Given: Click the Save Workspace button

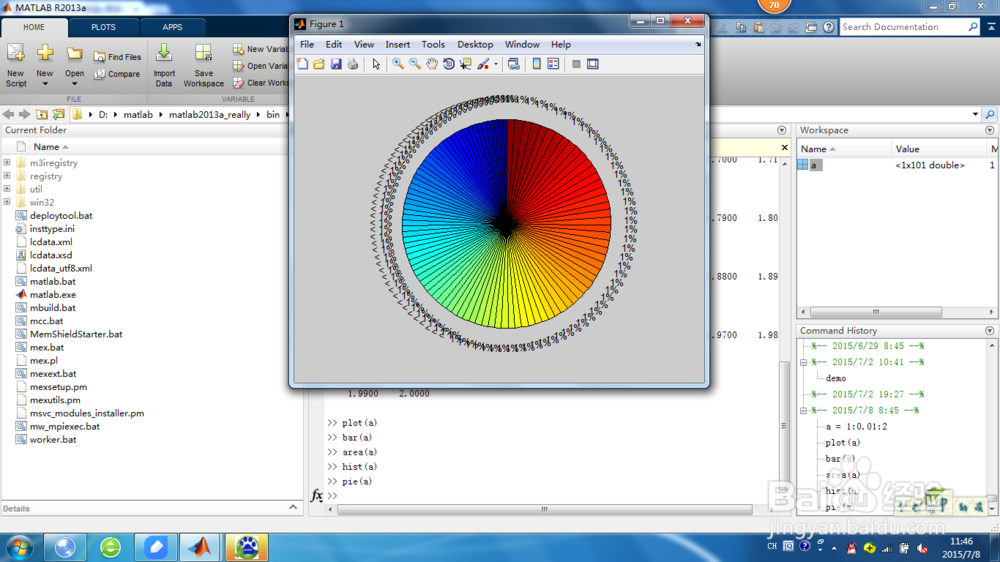Looking at the screenshot, I should pos(203,65).
